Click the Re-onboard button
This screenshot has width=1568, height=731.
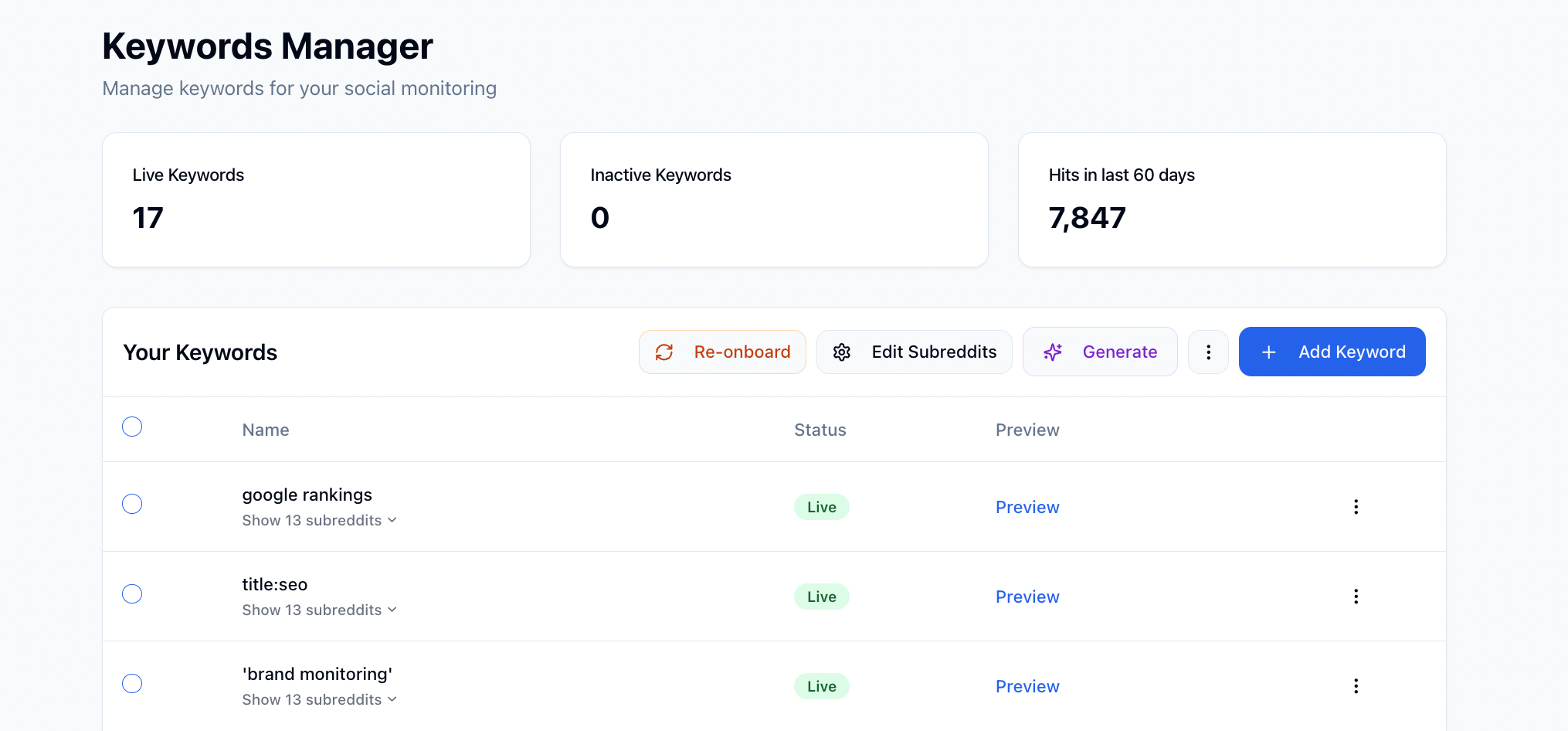click(x=722, y=352)
